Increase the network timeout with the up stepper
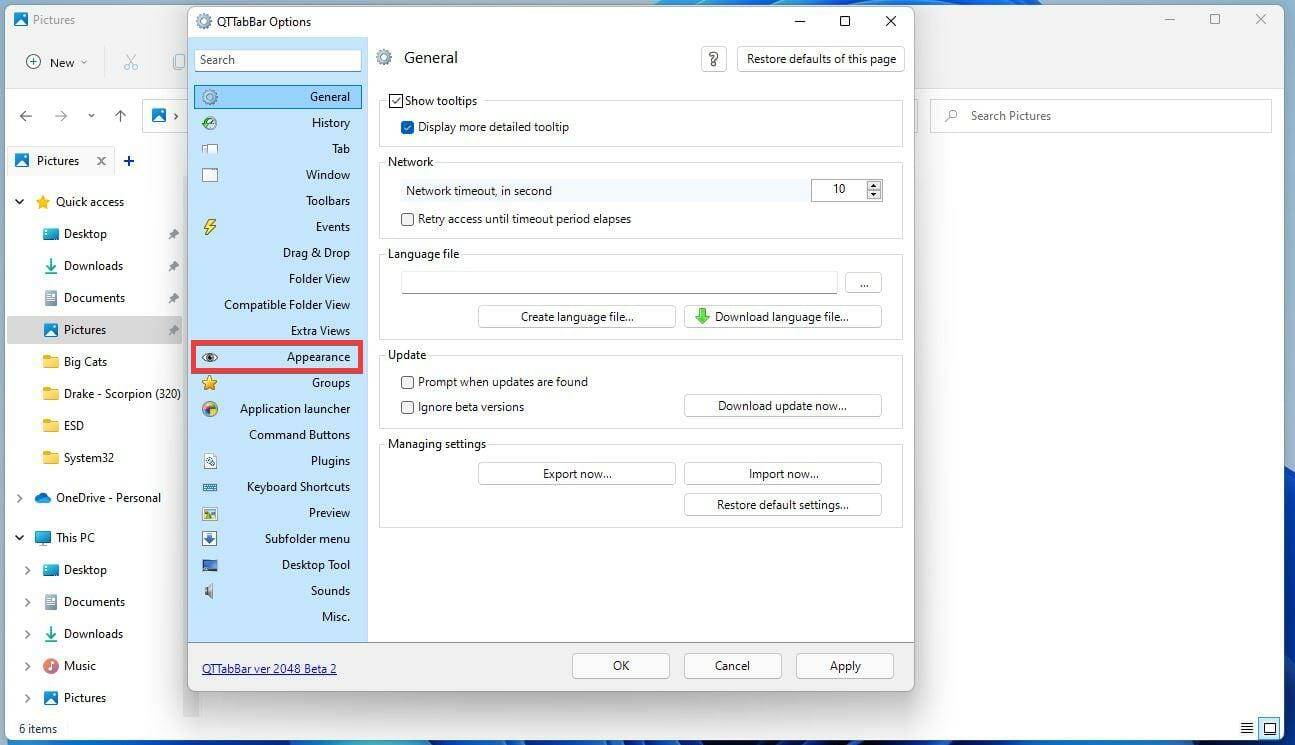 (873, 184)
